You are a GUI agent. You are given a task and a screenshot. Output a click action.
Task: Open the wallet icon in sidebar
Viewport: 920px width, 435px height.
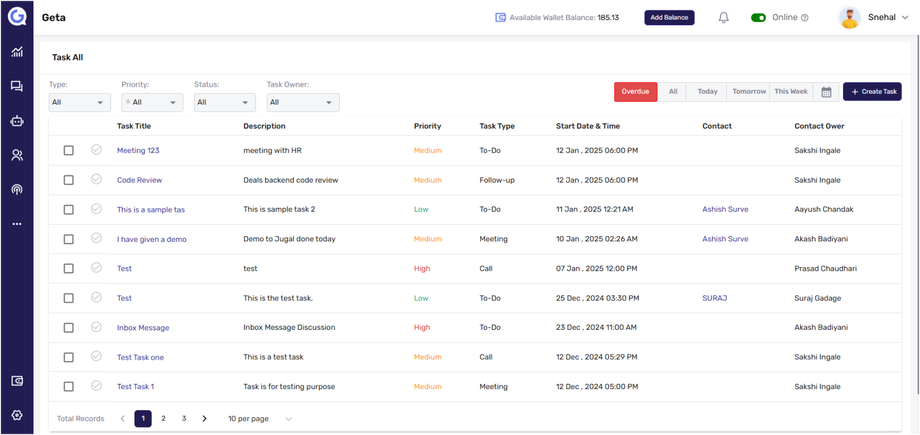tap(17, 381)
